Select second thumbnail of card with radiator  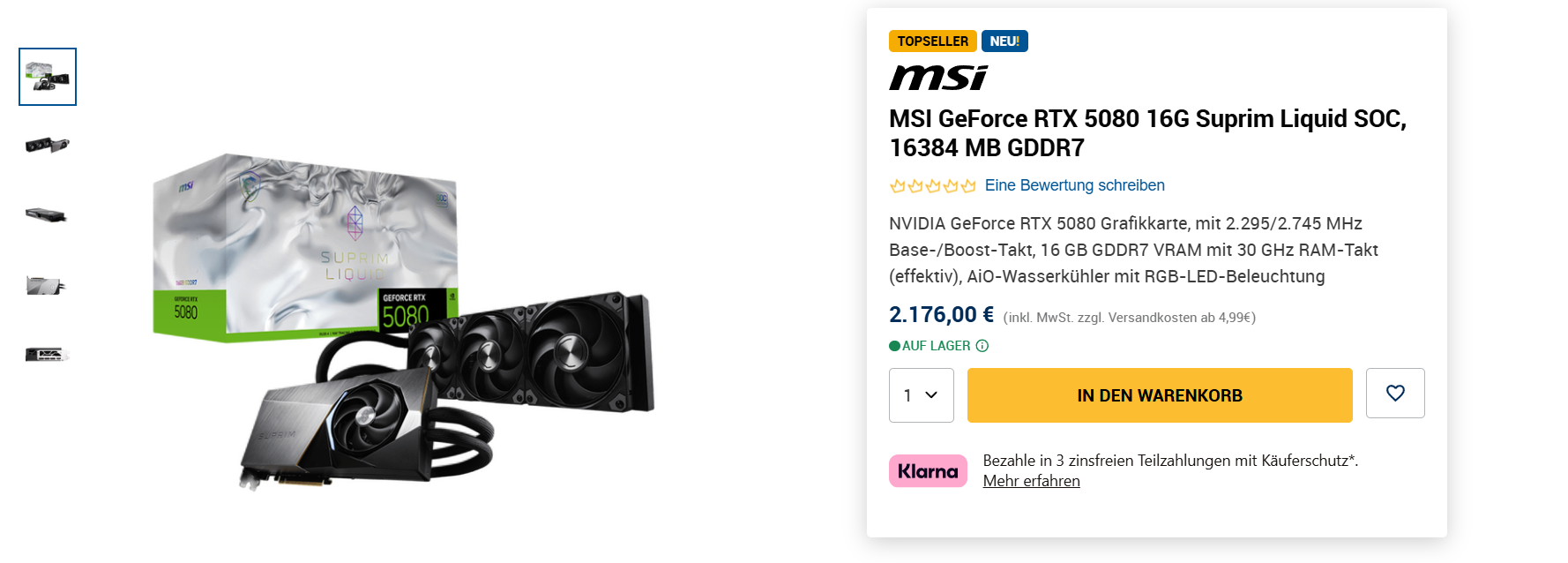[x=48, y=145]
